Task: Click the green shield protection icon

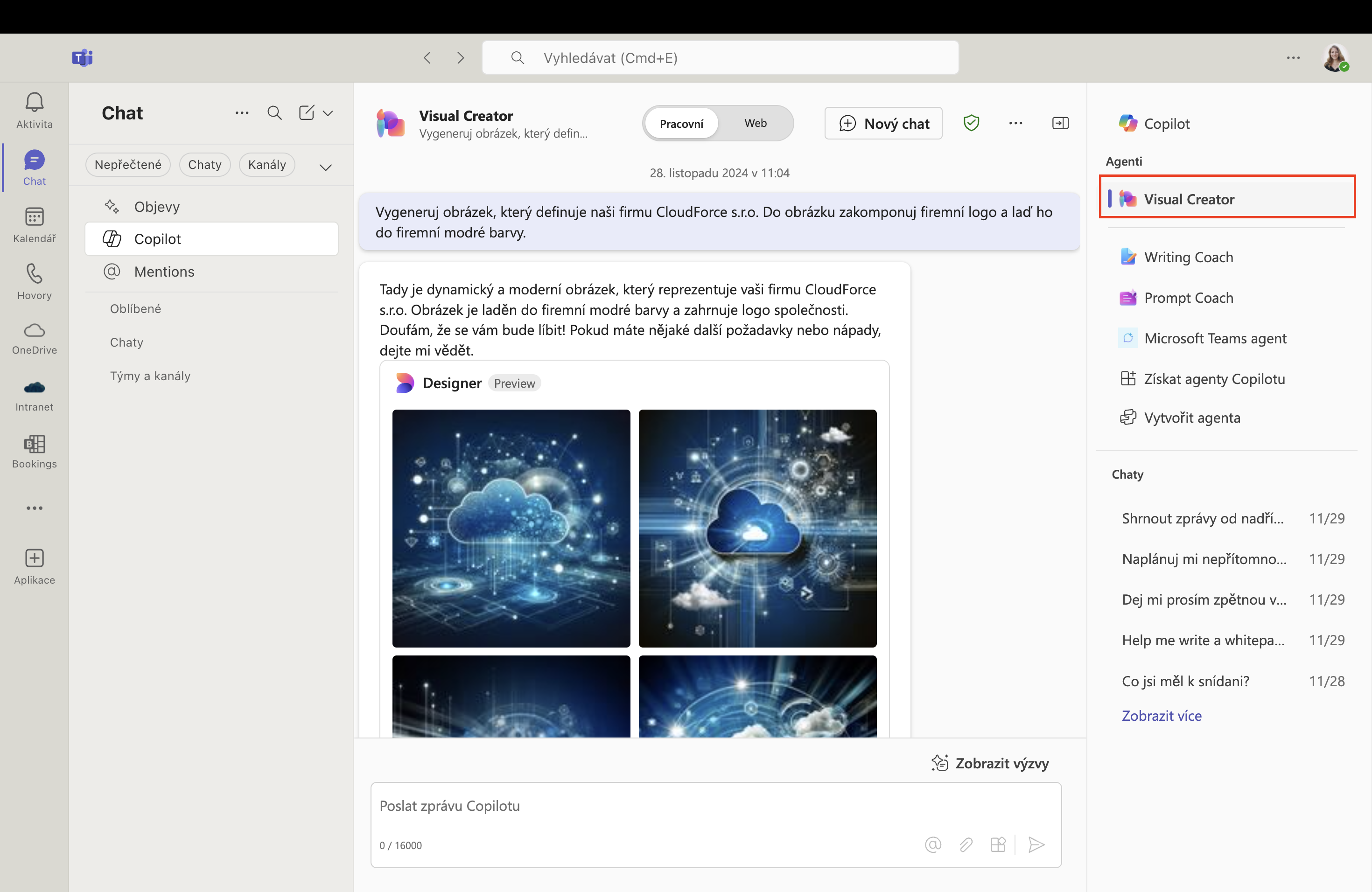Action: point(971,123)
